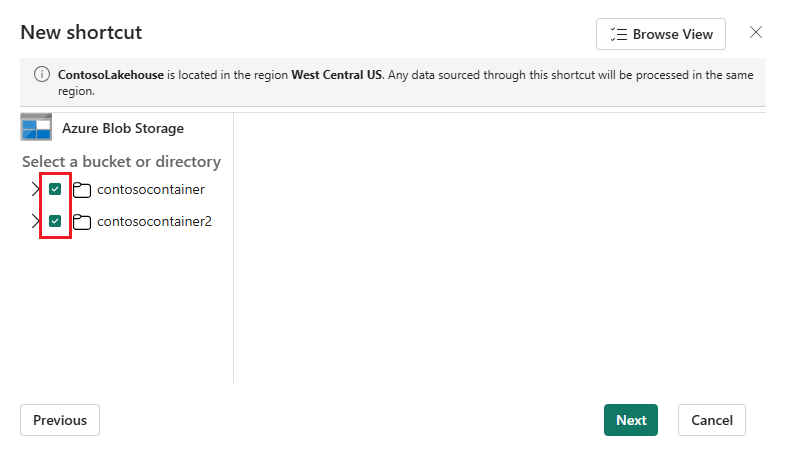
Task: Switch to Browse View
Action: click(x=661, y=34)
